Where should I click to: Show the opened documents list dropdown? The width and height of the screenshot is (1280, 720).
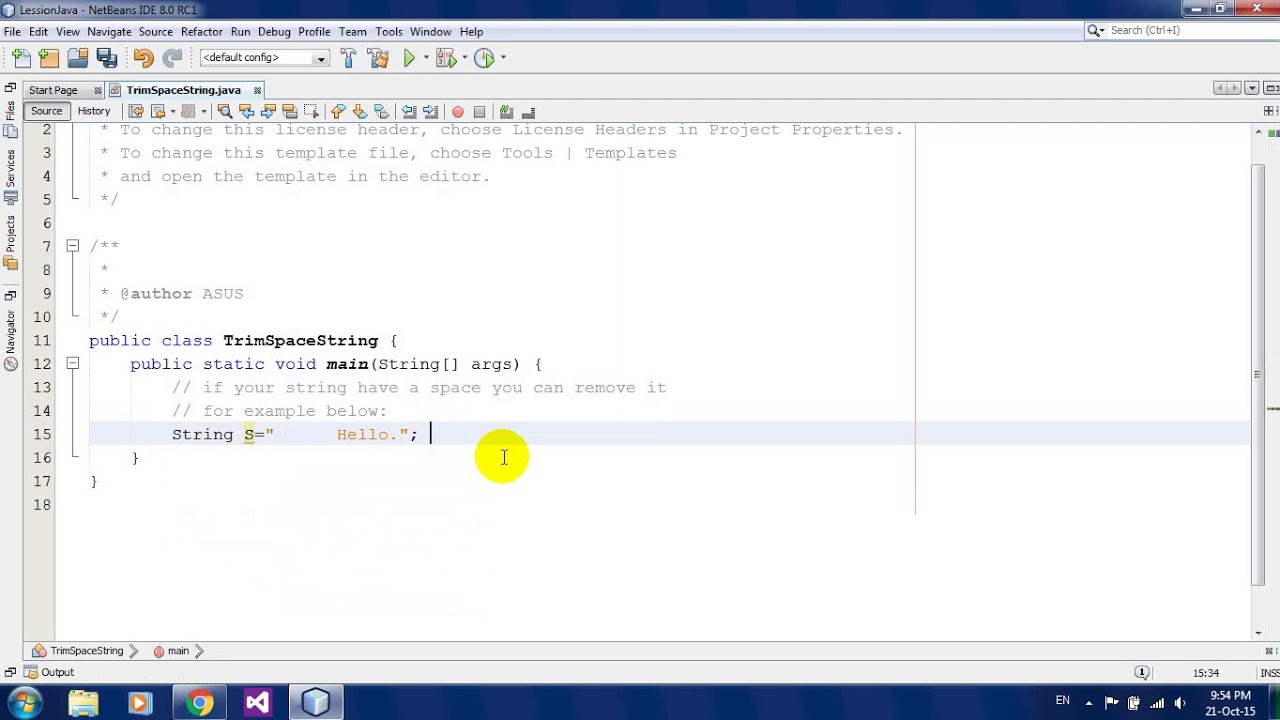coord(1252,89)
